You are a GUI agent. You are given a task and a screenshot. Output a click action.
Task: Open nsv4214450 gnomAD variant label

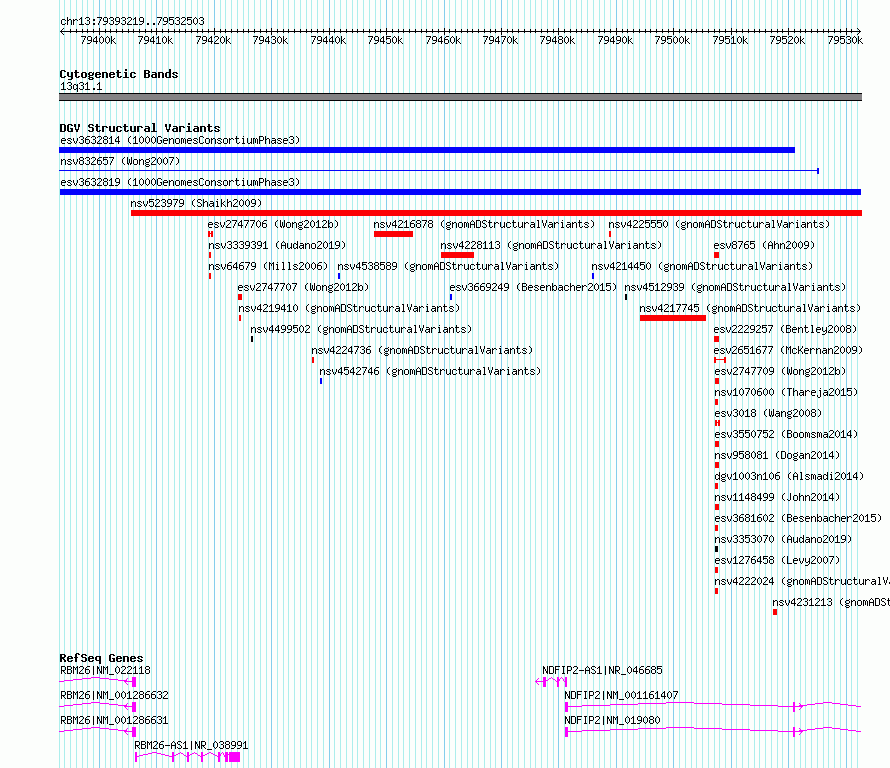point(702,266)
